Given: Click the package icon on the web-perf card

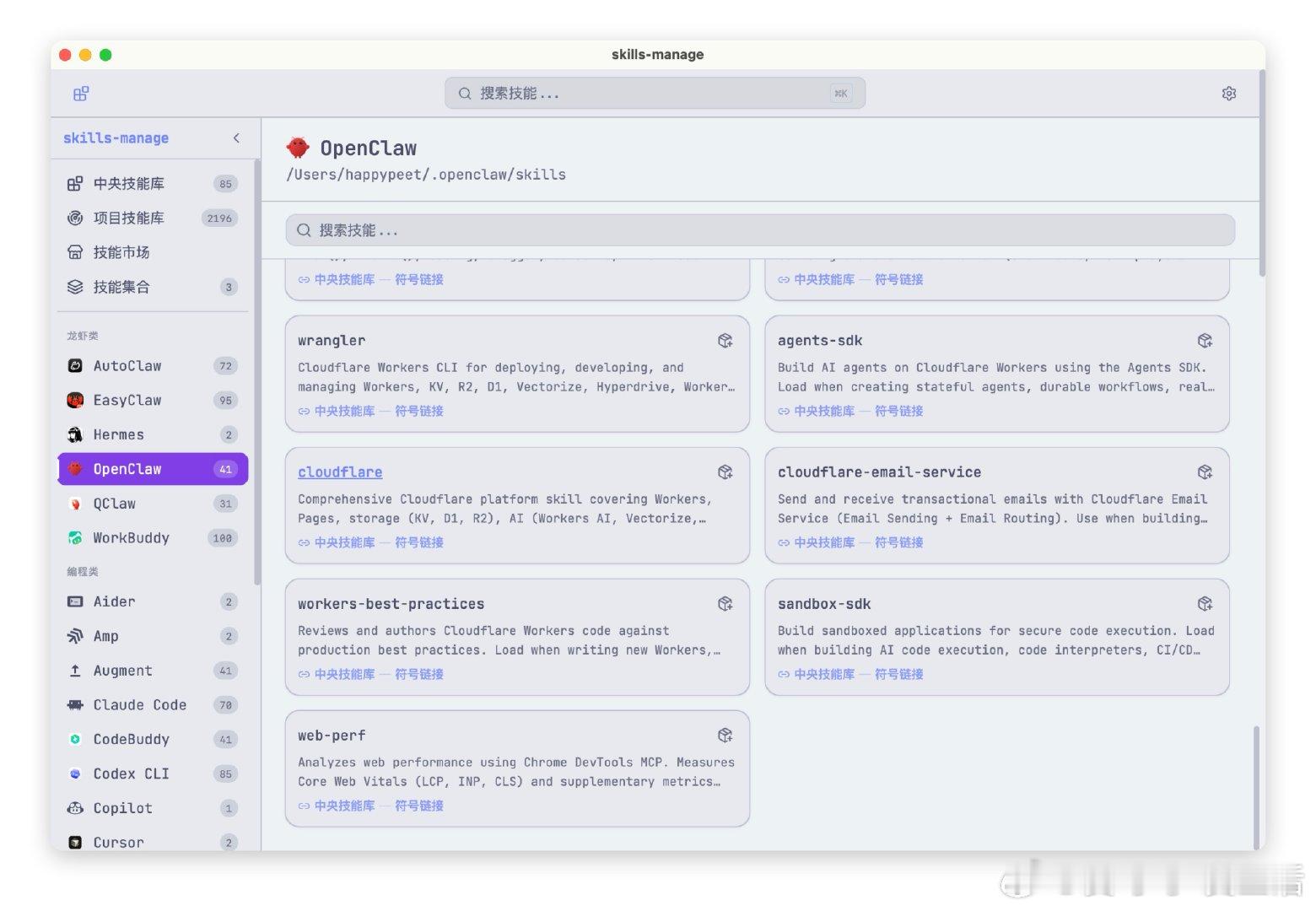Looking at the screenshot, I should point(725,736).
